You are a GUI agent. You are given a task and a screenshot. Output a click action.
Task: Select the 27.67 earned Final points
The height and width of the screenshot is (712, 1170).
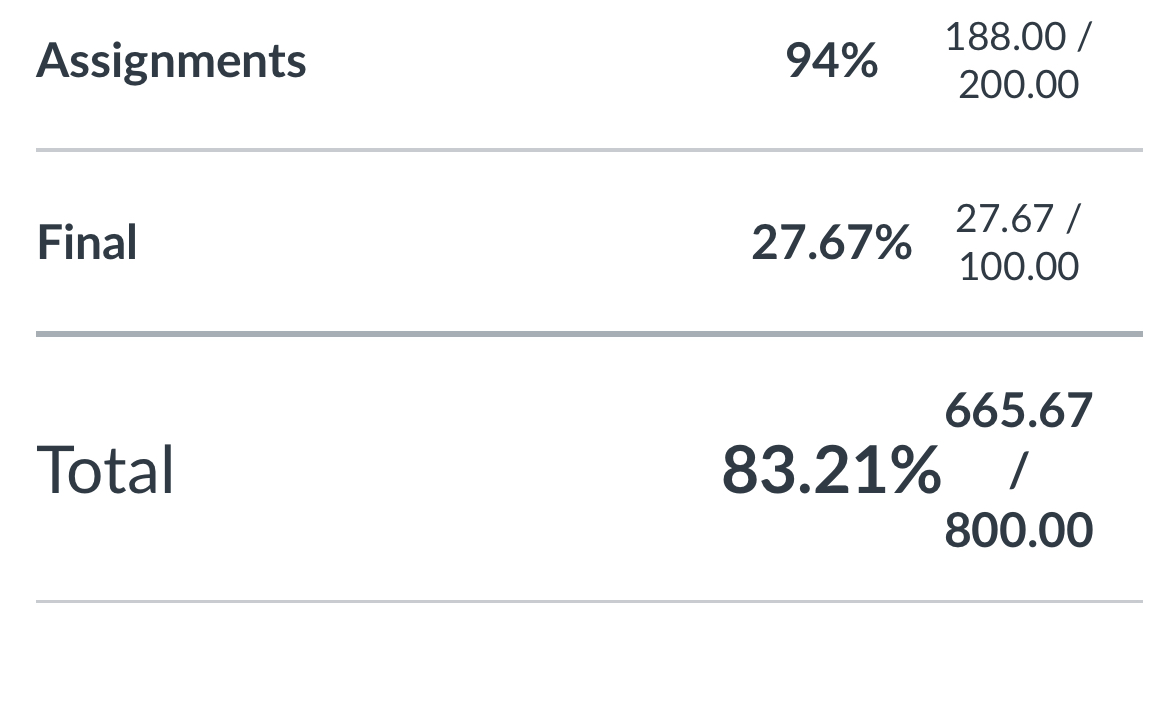(x=1004, y=219)
